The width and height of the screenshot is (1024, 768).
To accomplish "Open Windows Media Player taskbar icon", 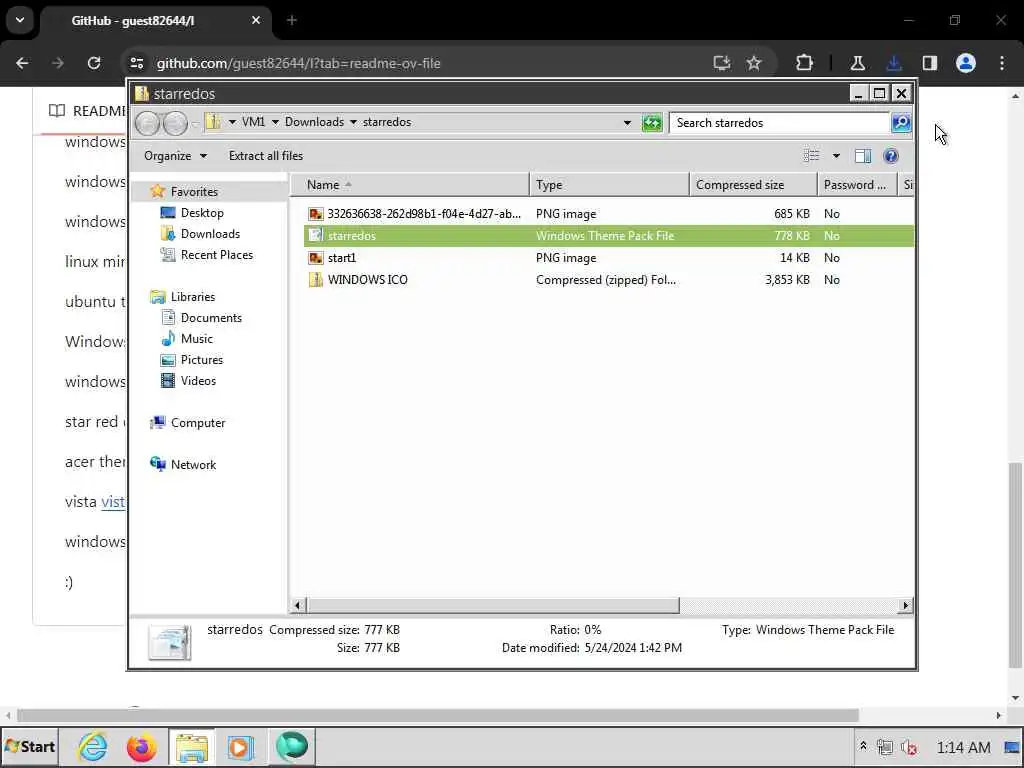I will [x=240, y=746].
